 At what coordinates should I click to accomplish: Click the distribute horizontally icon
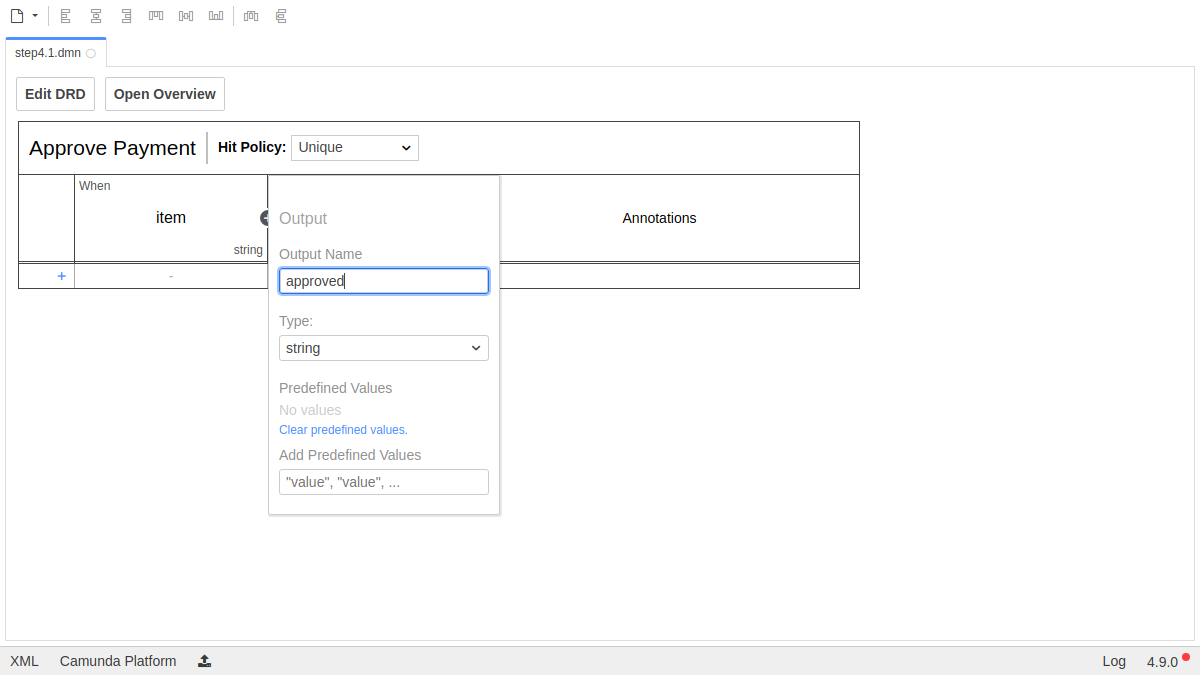click(251, 16)
